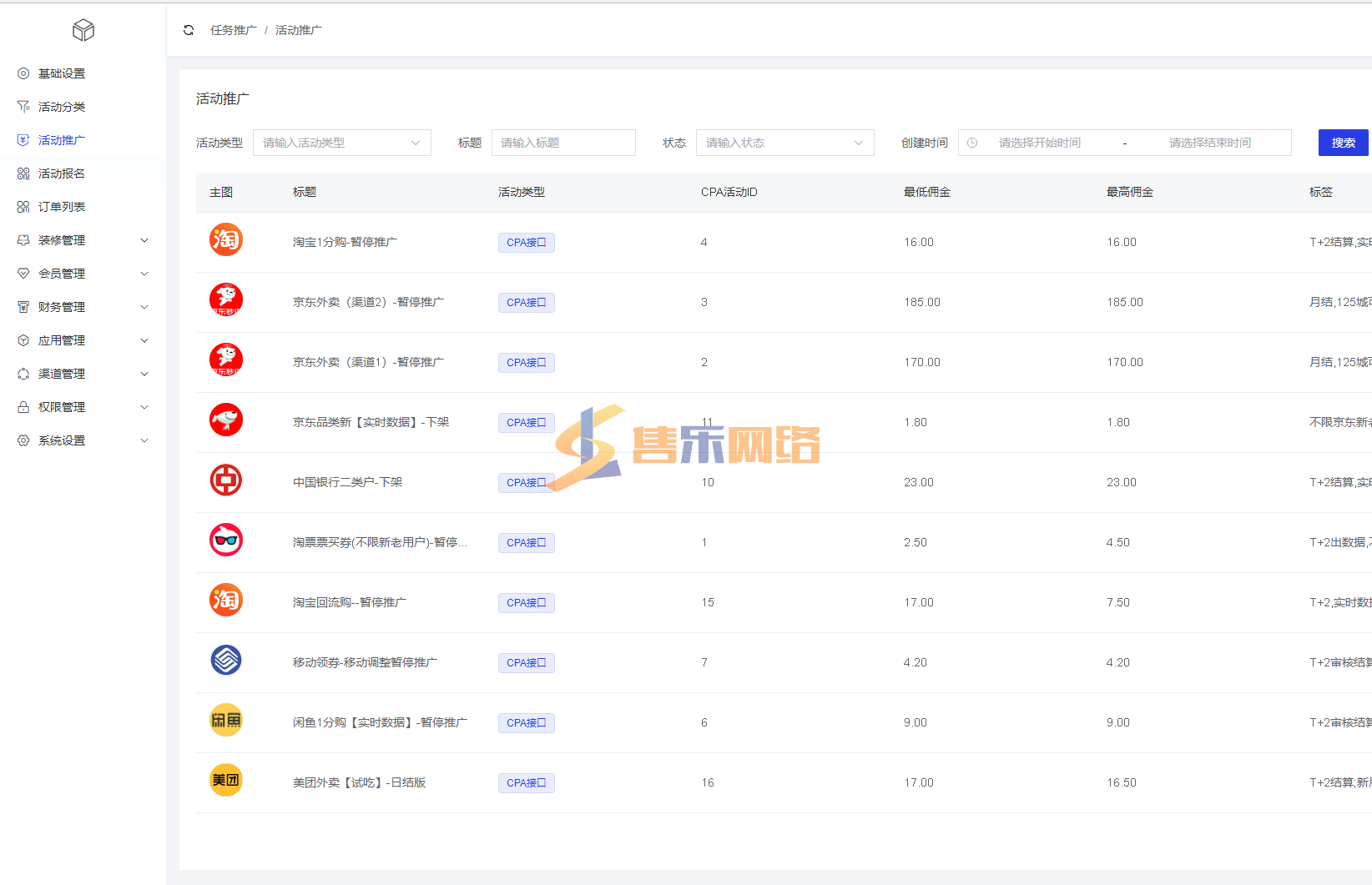The height and width of the screenshot is (885, 1372).
Task: Select 活动报名 menu item
Action: [x=62, y=173]
